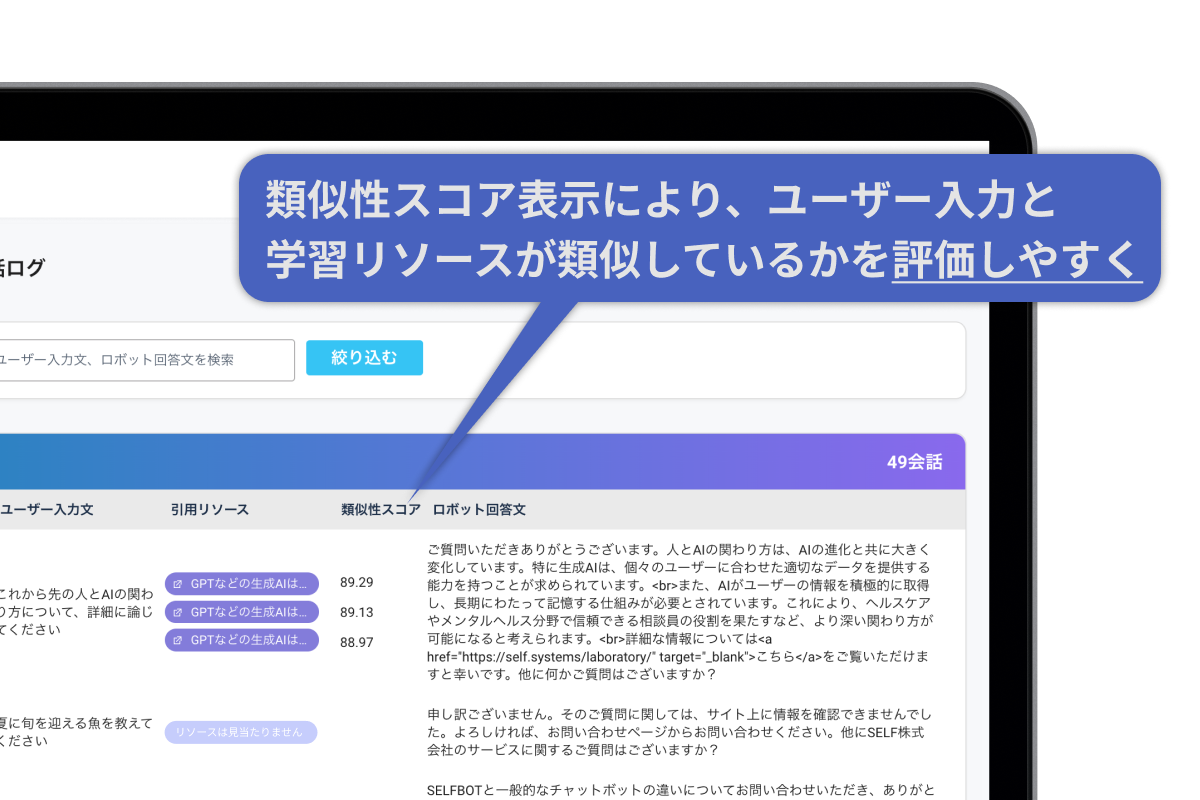Select the ユーザー入力文 column header
This screenshot has height=800, width=1200.
[x=47, y=510]
